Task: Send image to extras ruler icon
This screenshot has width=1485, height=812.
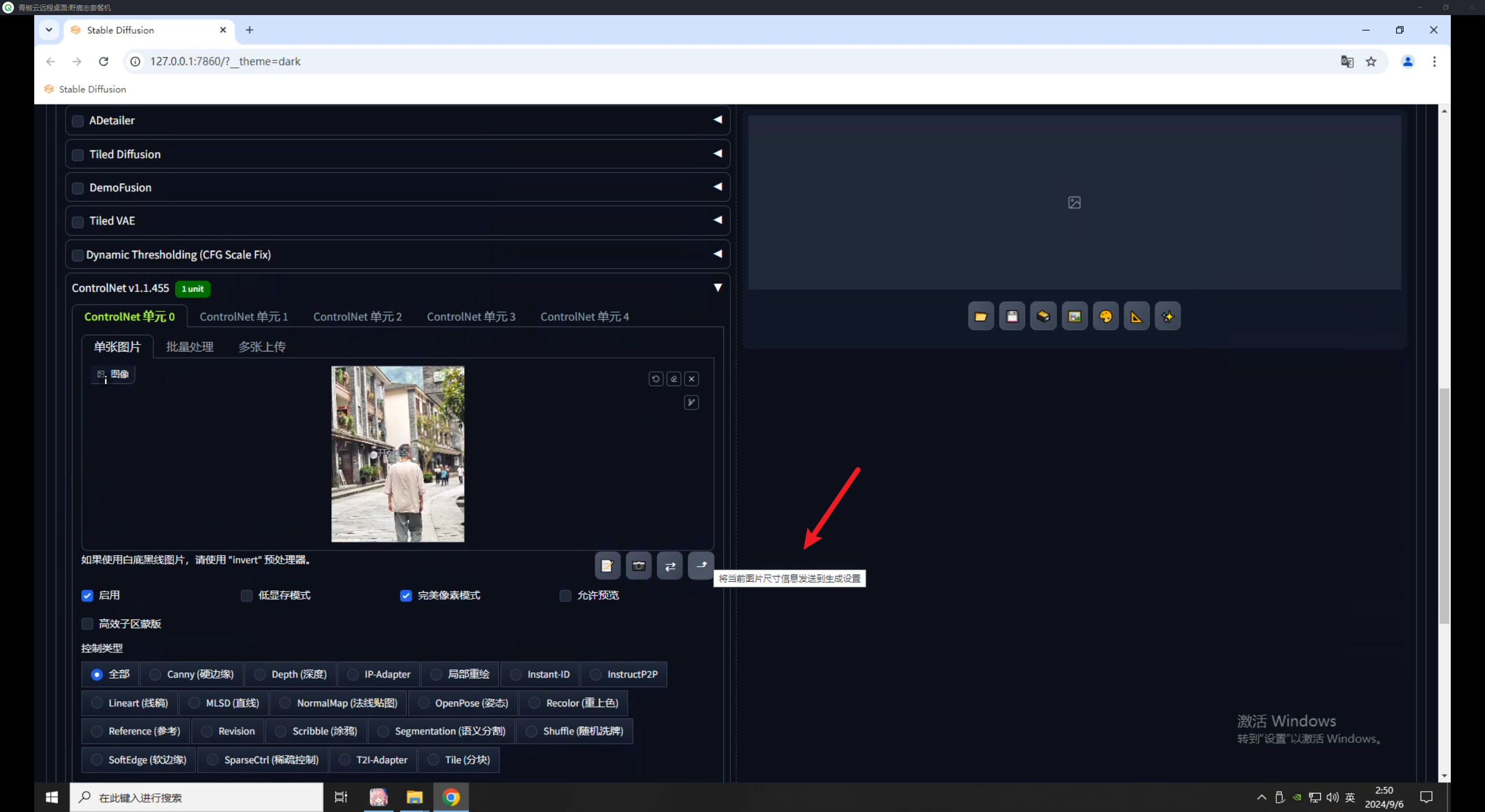Action: click(x=1136, y=316)
